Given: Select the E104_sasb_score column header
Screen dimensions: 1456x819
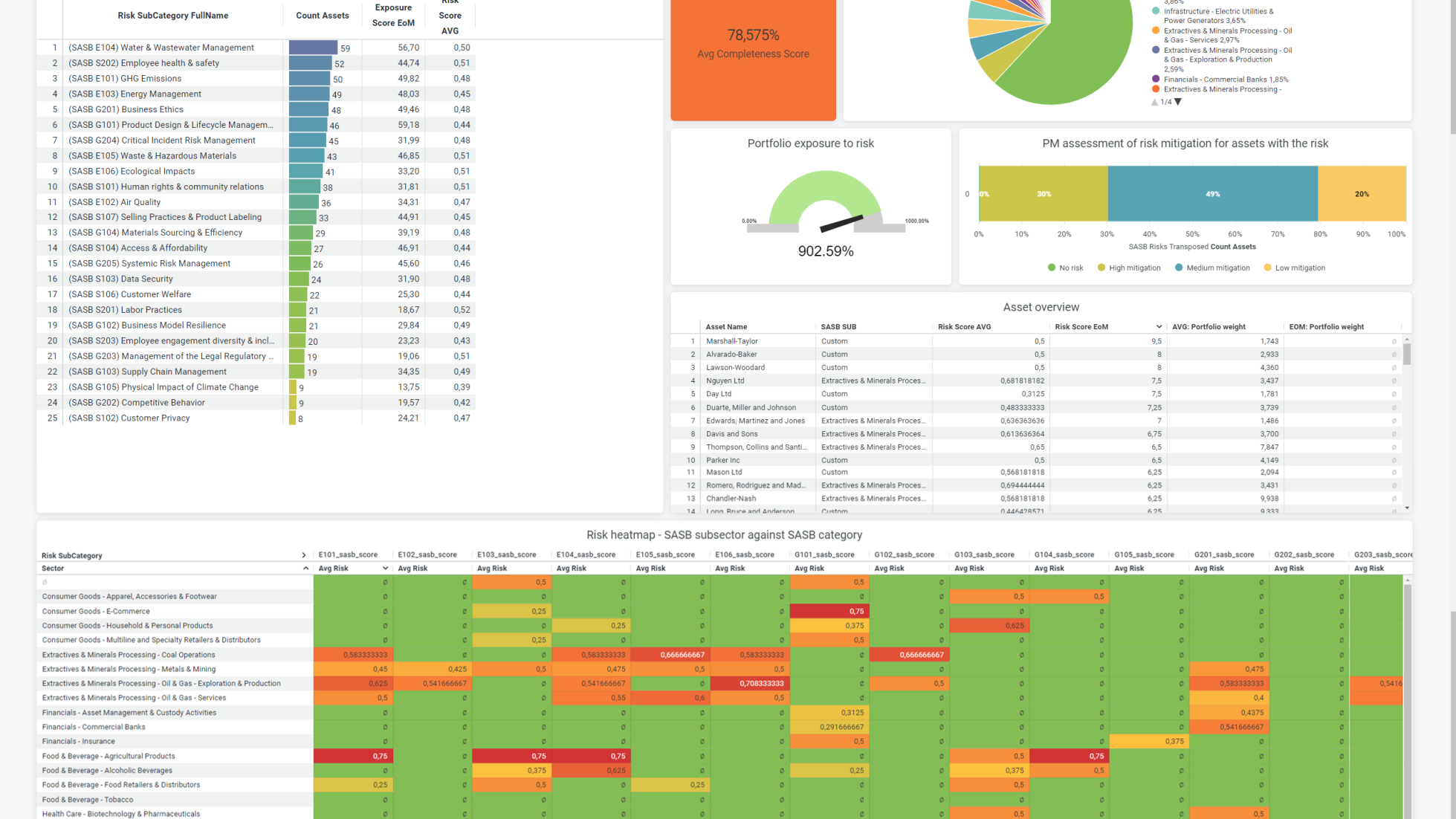Looking at the screenshot, I should pos(586,555).
